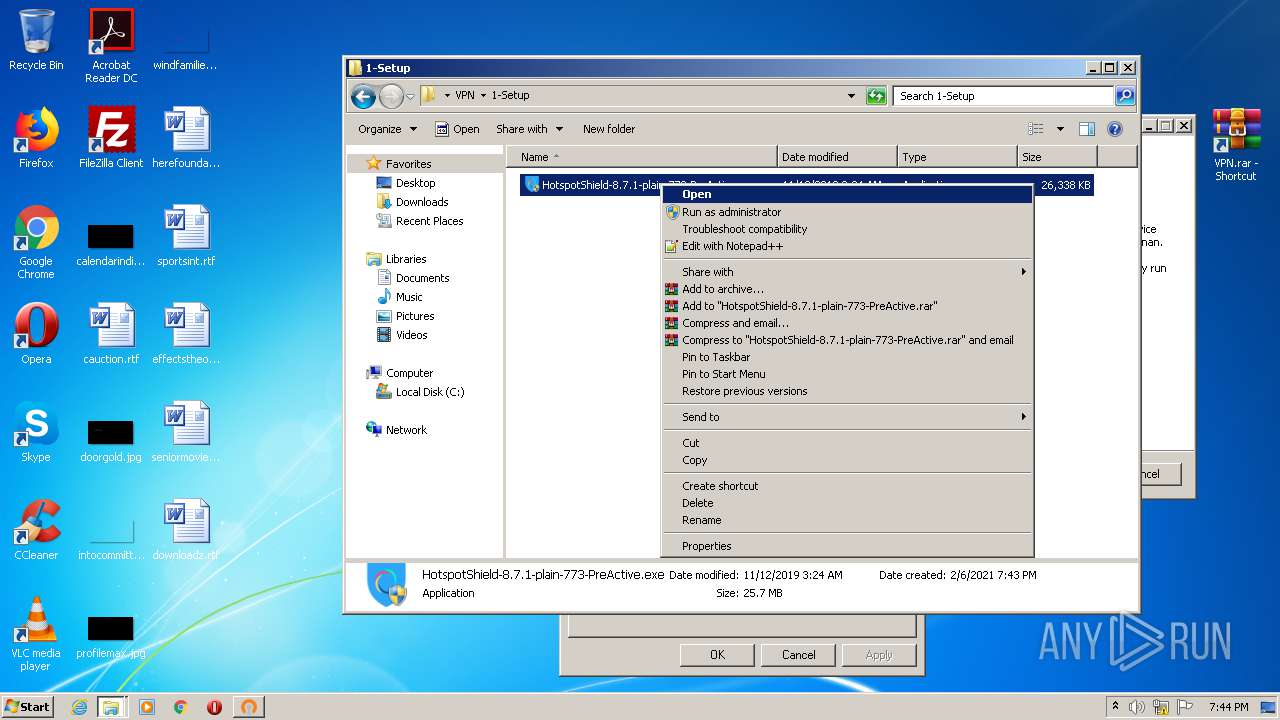
Task: Toggle the preview pane button
Action: point(1087,129)
